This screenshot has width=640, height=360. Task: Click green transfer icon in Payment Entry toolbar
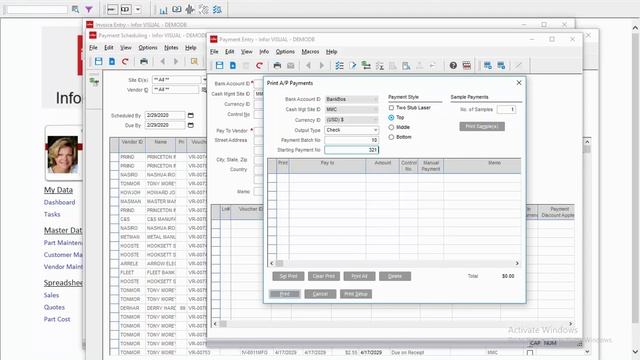tap(366, 65)
